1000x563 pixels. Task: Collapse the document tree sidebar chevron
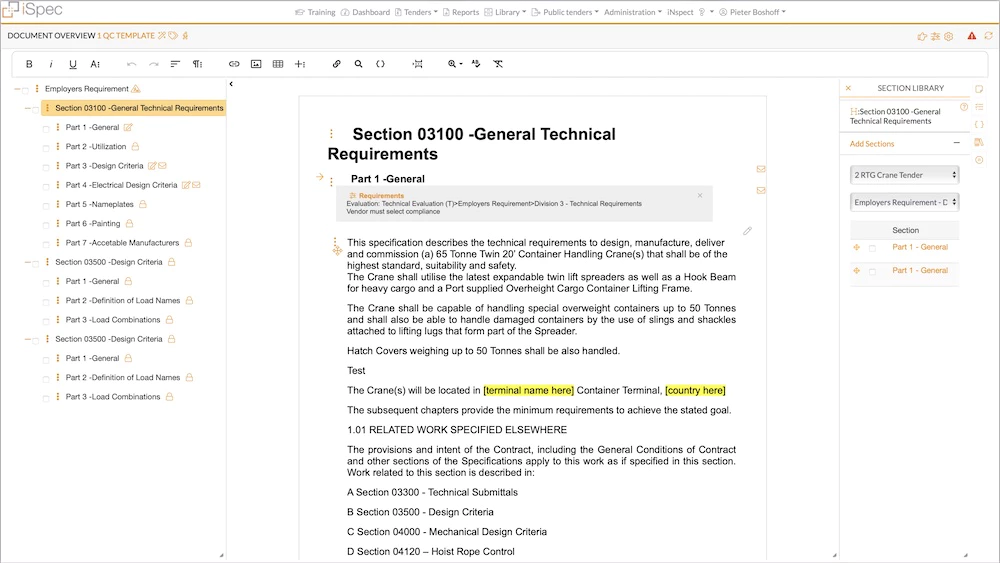click(231, 84)
